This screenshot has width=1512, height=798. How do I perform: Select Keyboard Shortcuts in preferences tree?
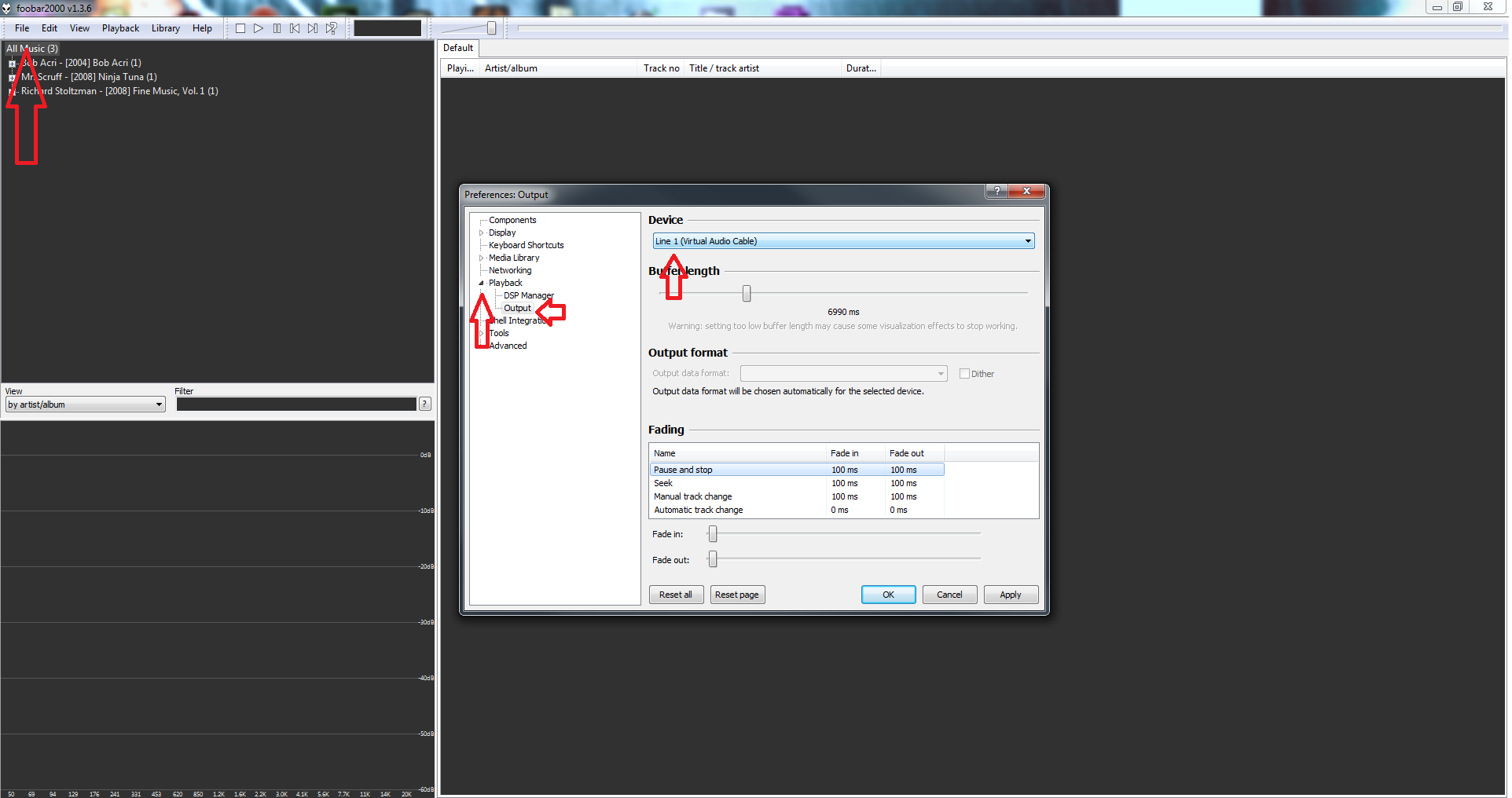pos(527,245)
